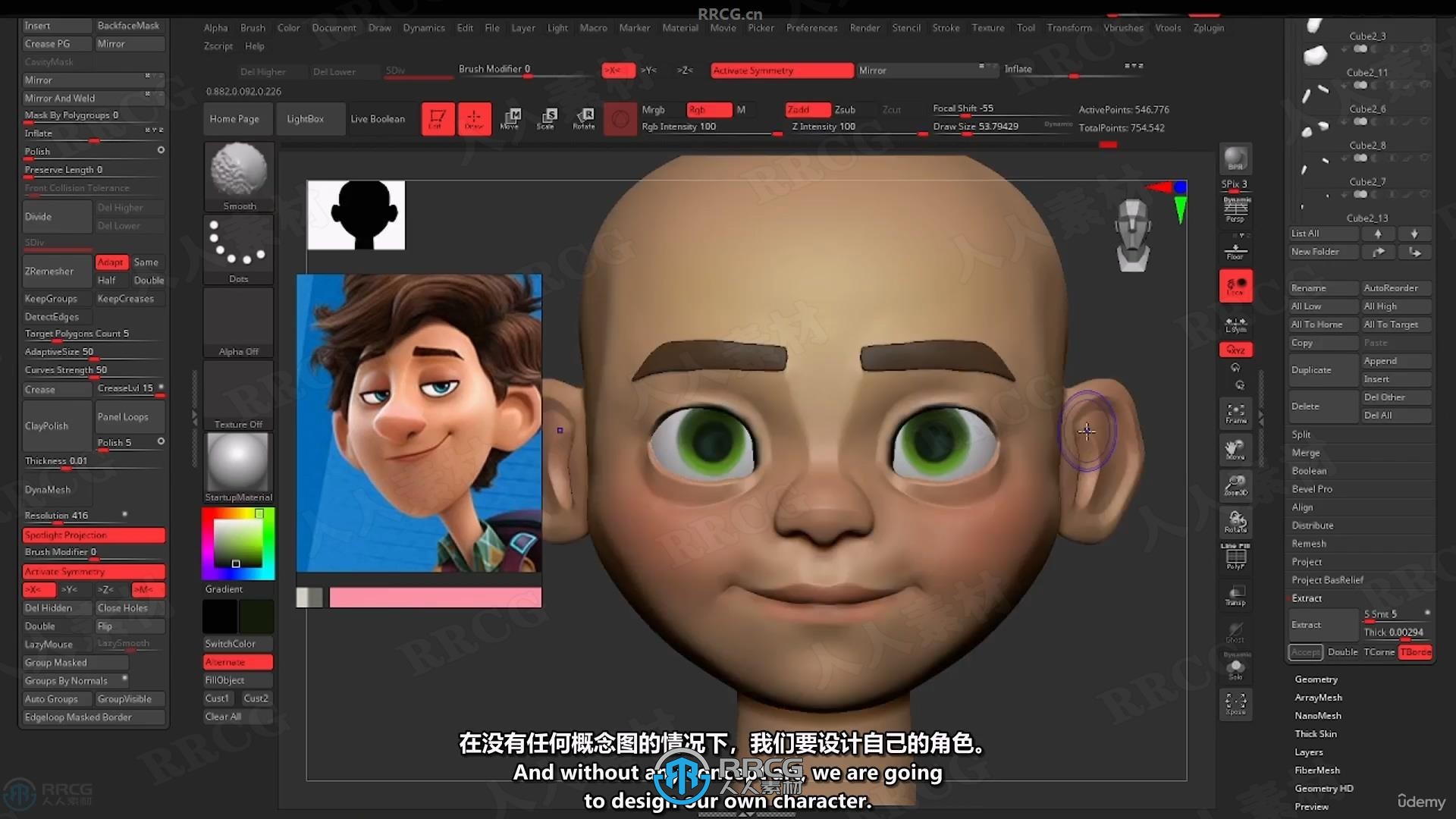Image resolution: width=1456 pixels, height=819 pixels.
Task: Open the Preferences menu
Action: click(811, 28)
